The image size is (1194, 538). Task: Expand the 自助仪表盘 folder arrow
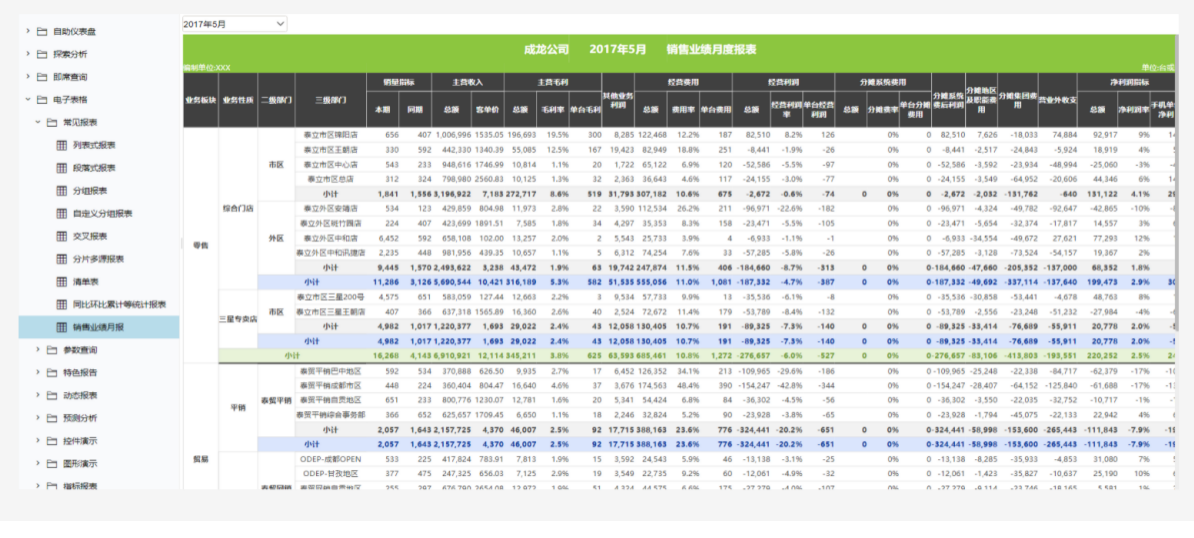(x=28, y=31)
